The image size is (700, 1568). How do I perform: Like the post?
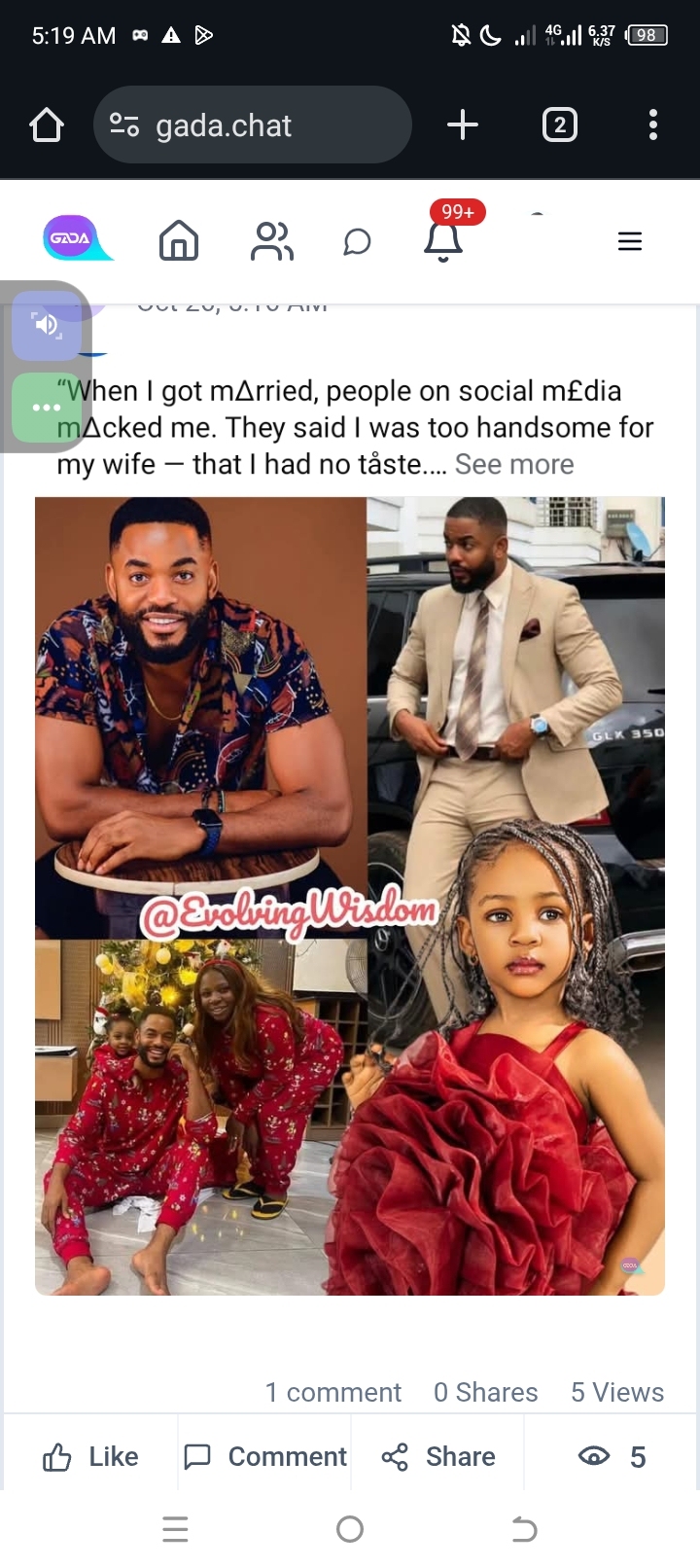click(x=90, y=1456)
